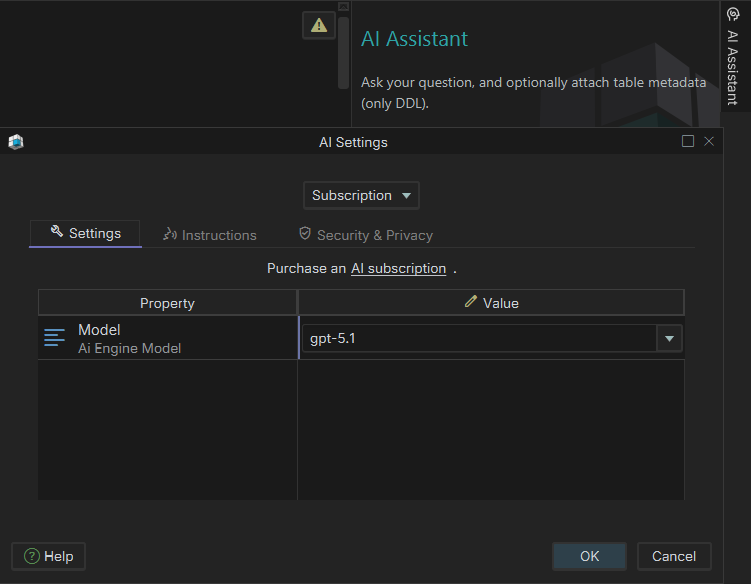Click the vertical scrollbar beside the warning icon
The width and height of the screenshot is (751, 584).
[343, 53]
